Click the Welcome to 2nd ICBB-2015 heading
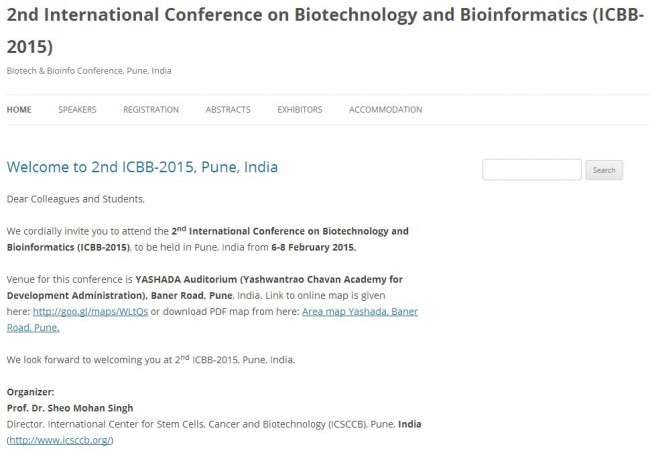 click(142, 166)
